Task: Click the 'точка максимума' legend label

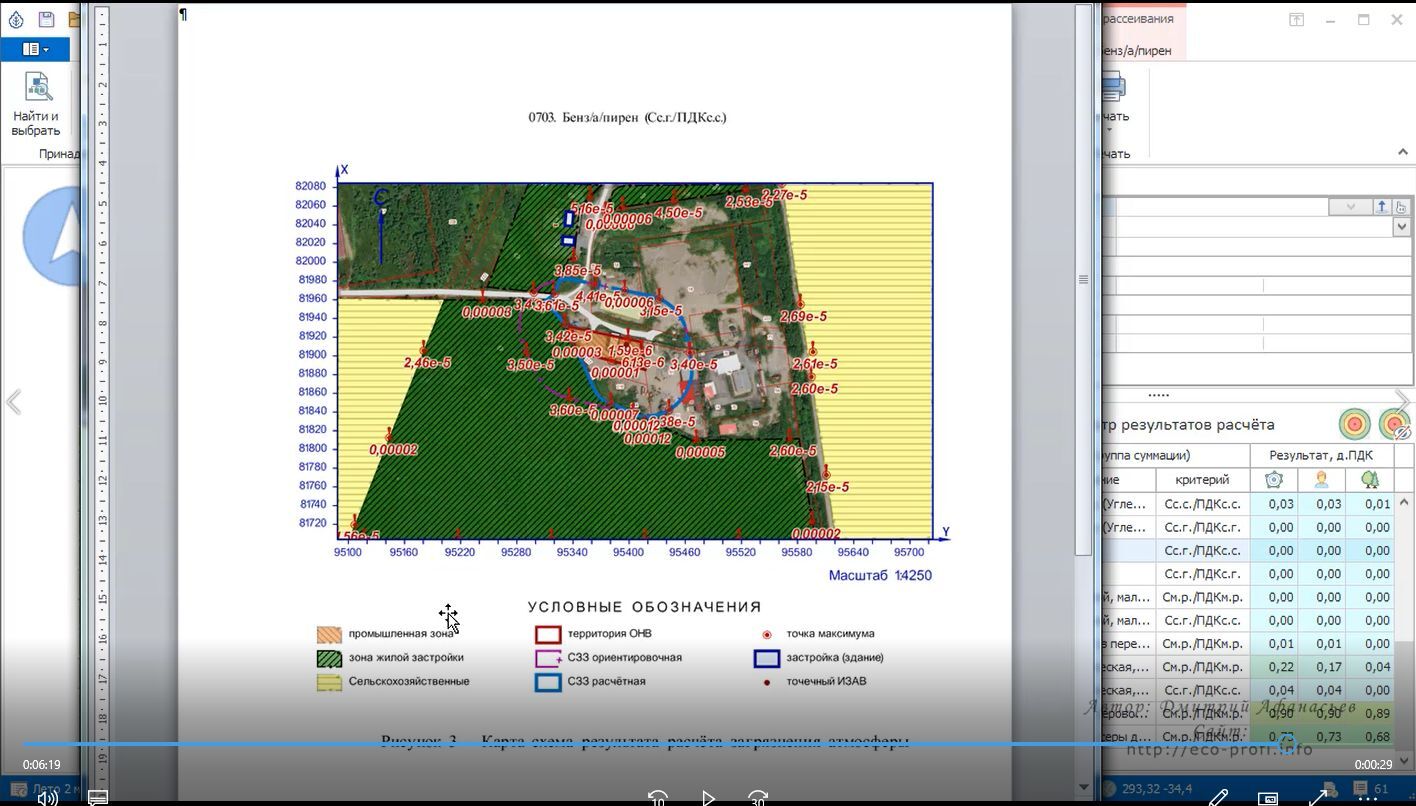Action: [x=830, y=634]
